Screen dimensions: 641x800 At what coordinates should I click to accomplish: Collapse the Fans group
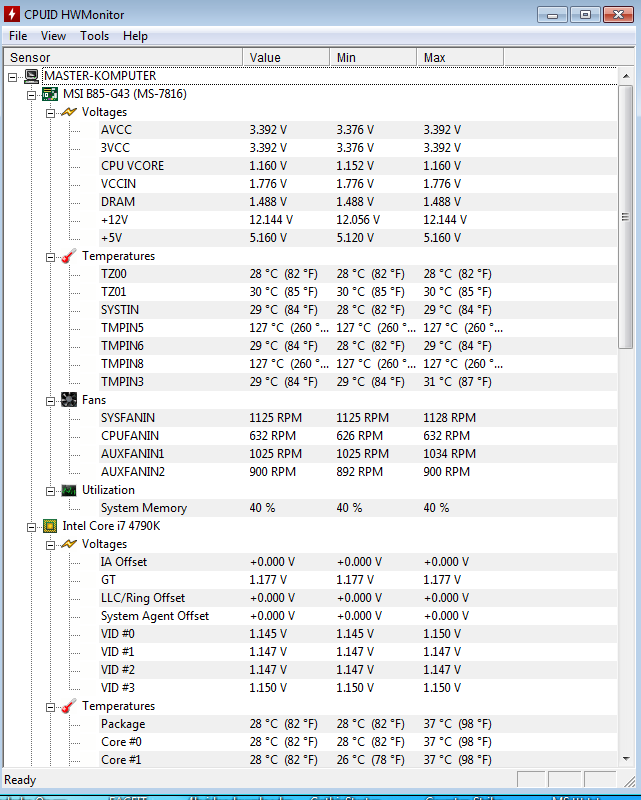(51, 401)
